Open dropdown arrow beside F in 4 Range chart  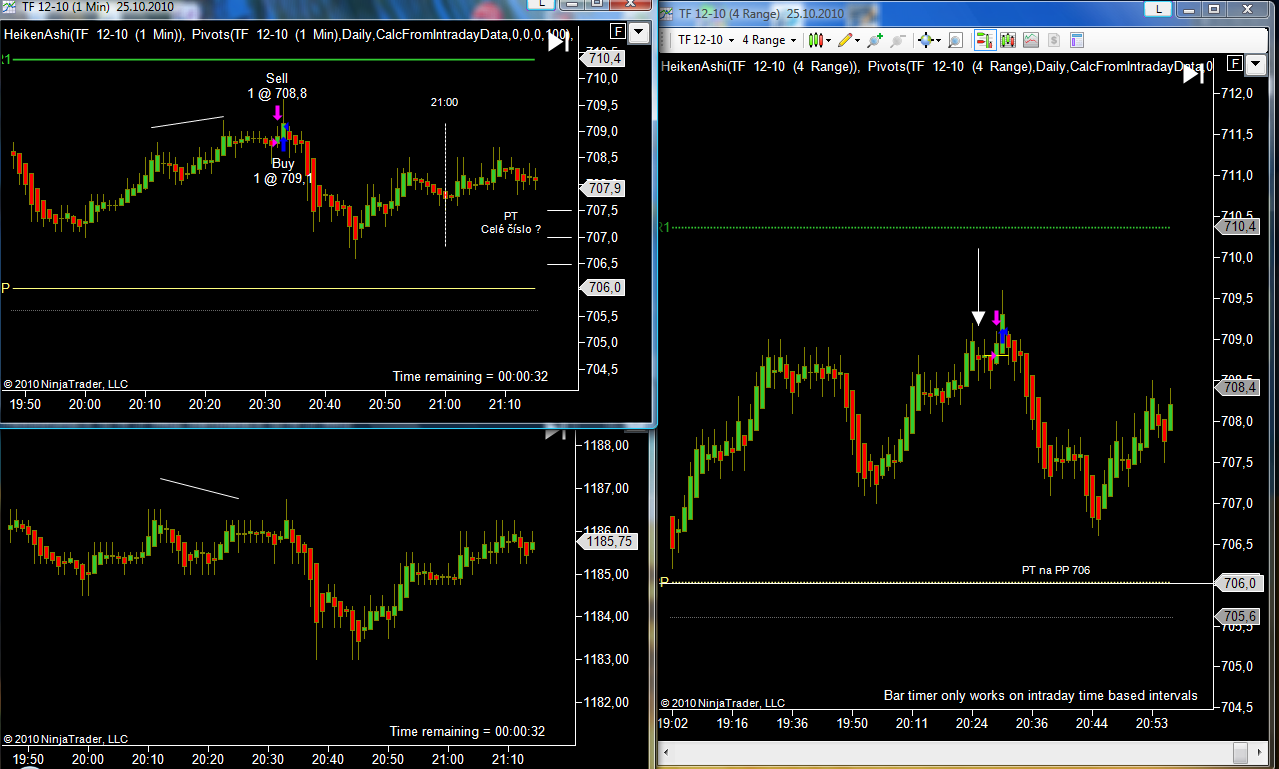point(1256,64)
